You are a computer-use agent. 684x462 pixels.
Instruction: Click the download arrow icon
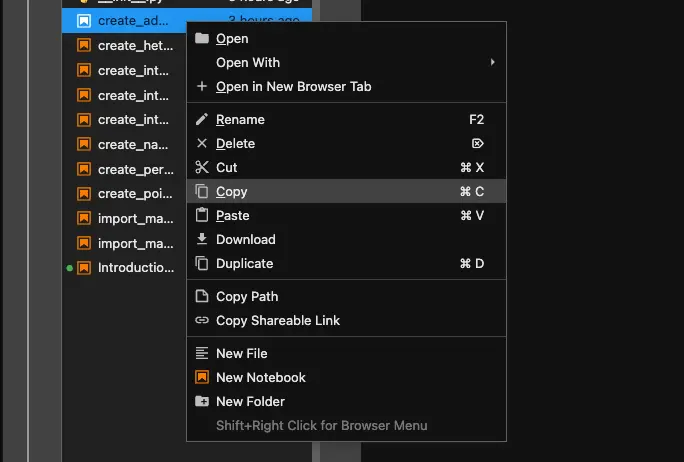pos(202,240)
